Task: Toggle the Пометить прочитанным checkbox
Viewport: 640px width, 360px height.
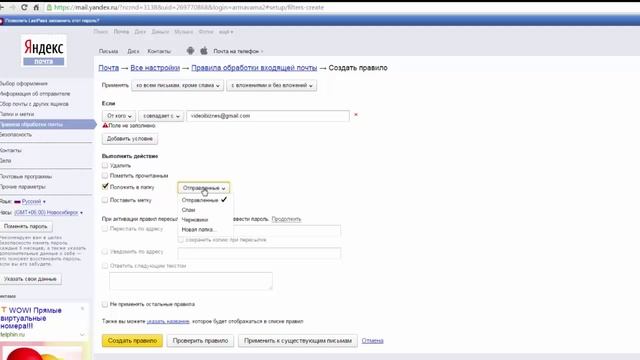Action: coord(105,176)
